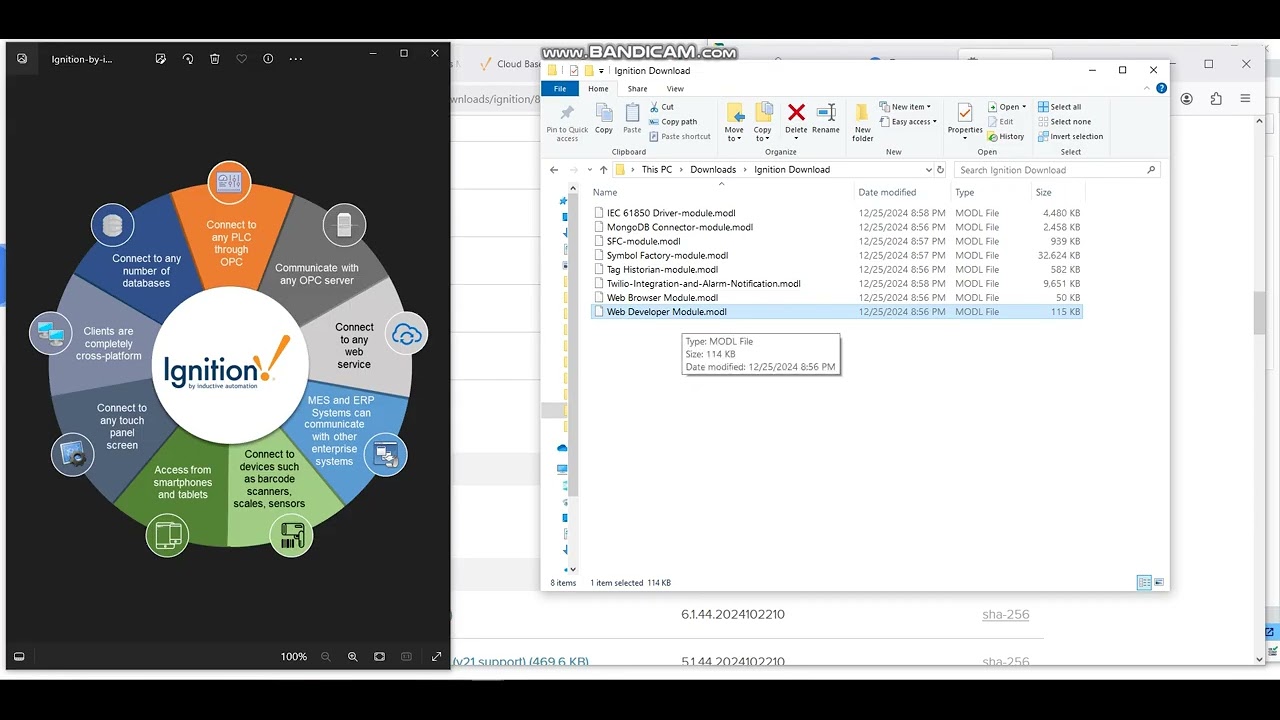Zoom in on the Ignition image
Viewport: 1280px width, 720px height.
coord(352,657)
